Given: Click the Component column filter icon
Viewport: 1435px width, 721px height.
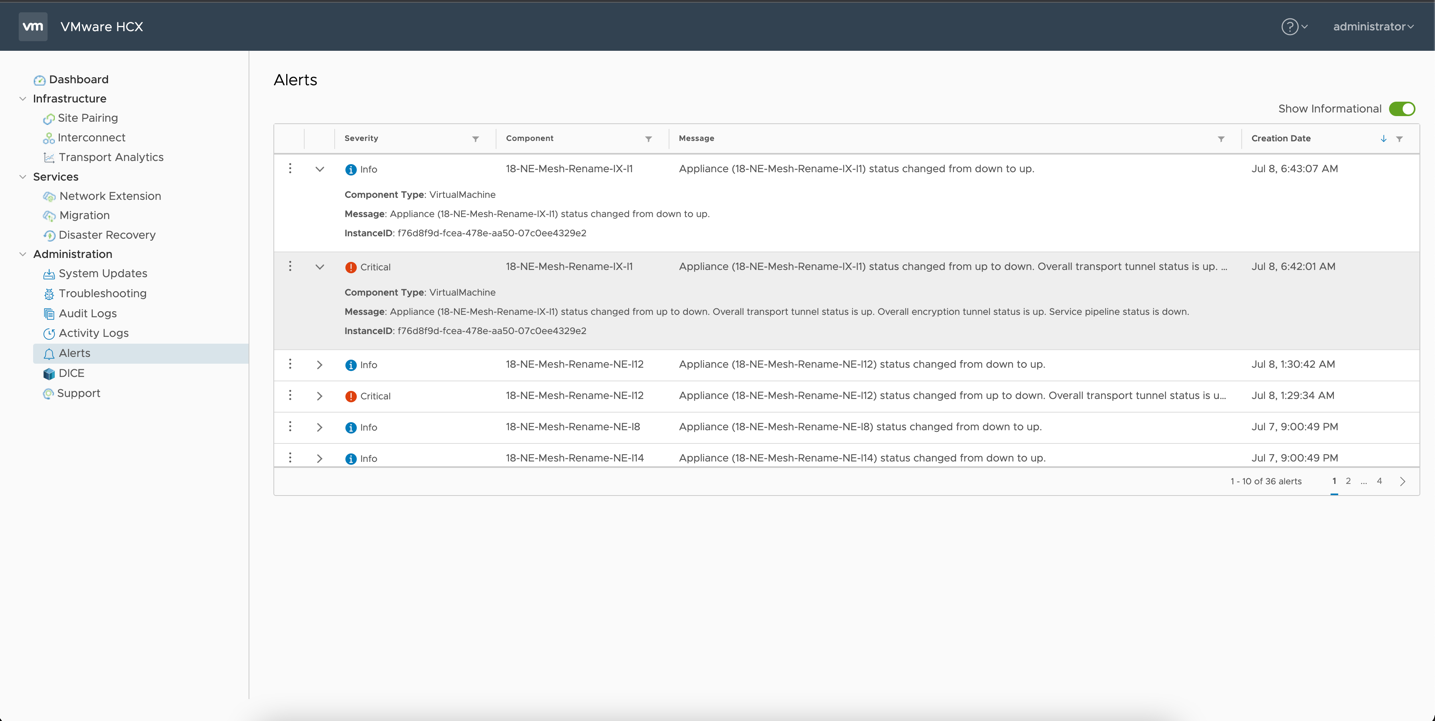Looking at the screenshot, I should [649, 139].
